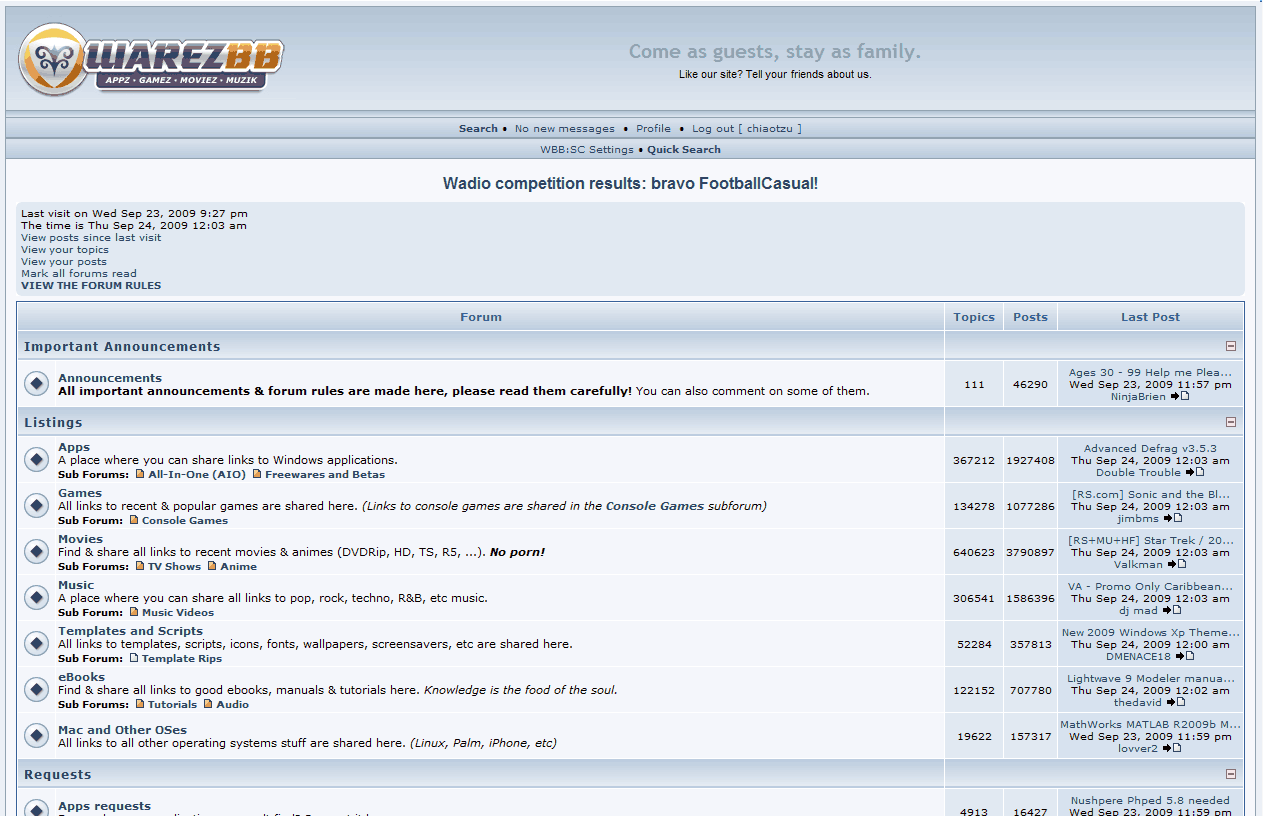Screen dimensions: 1263x816
Task: Collapse the Listings category
Action: [x=1231, y=422]
